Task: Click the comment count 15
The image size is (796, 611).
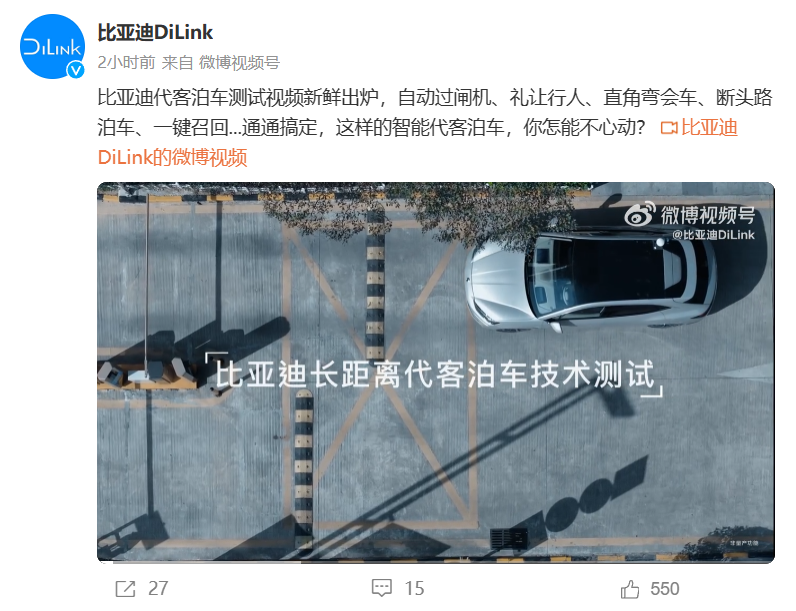Action: 414,589
